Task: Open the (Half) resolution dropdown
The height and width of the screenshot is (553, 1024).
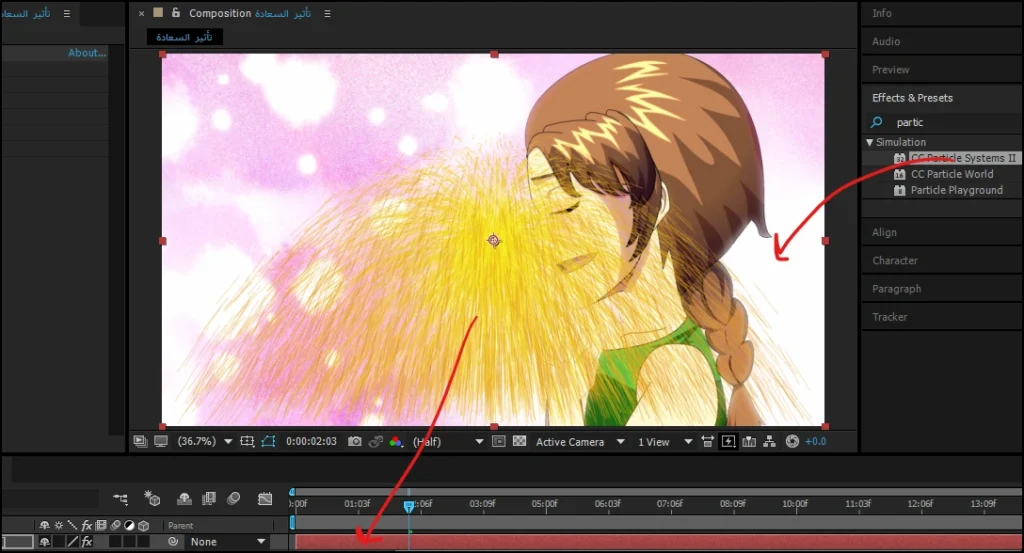Action: click(x=448, y=441)
